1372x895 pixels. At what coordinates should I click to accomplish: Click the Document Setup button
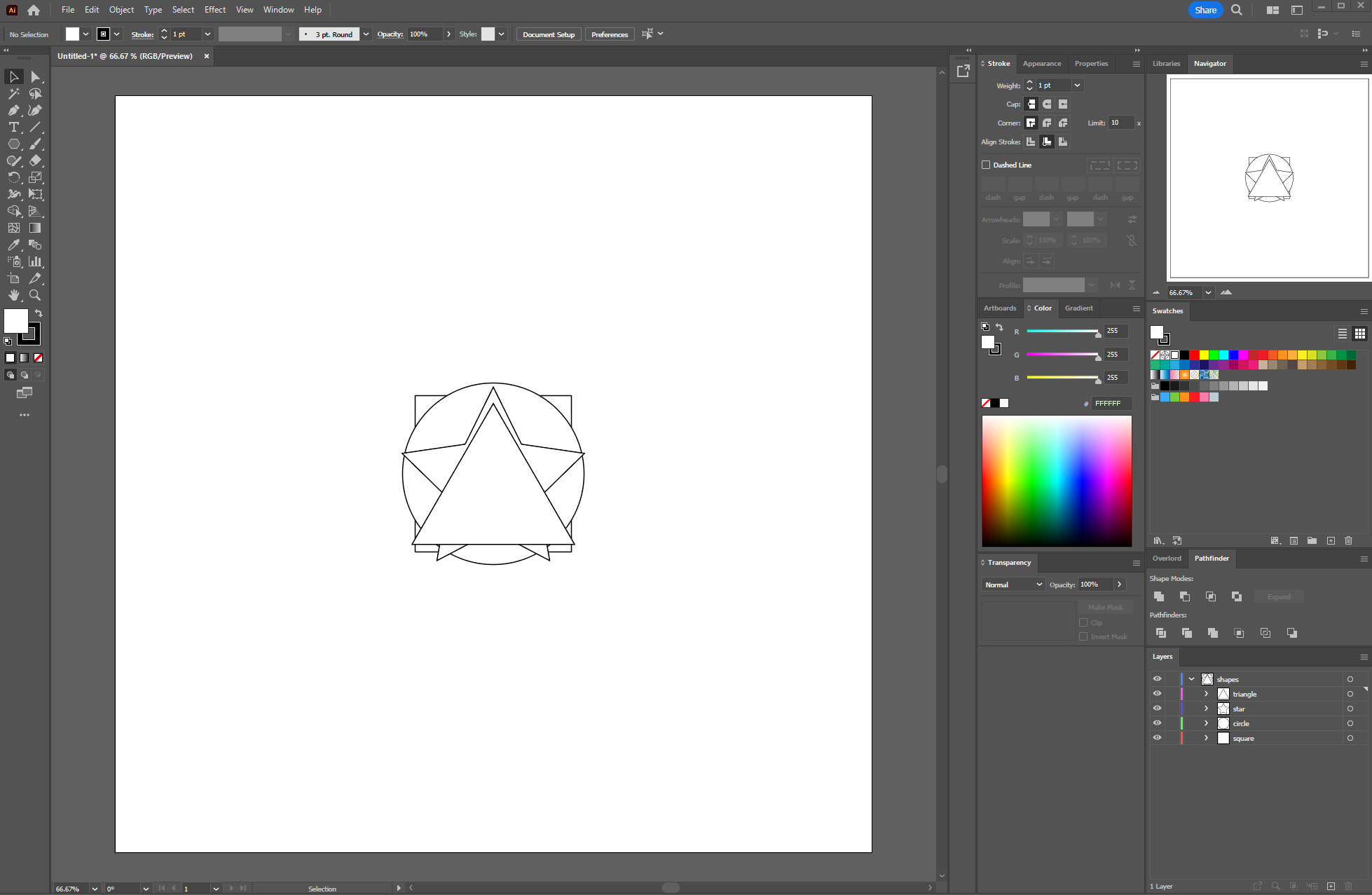[548, 34]
